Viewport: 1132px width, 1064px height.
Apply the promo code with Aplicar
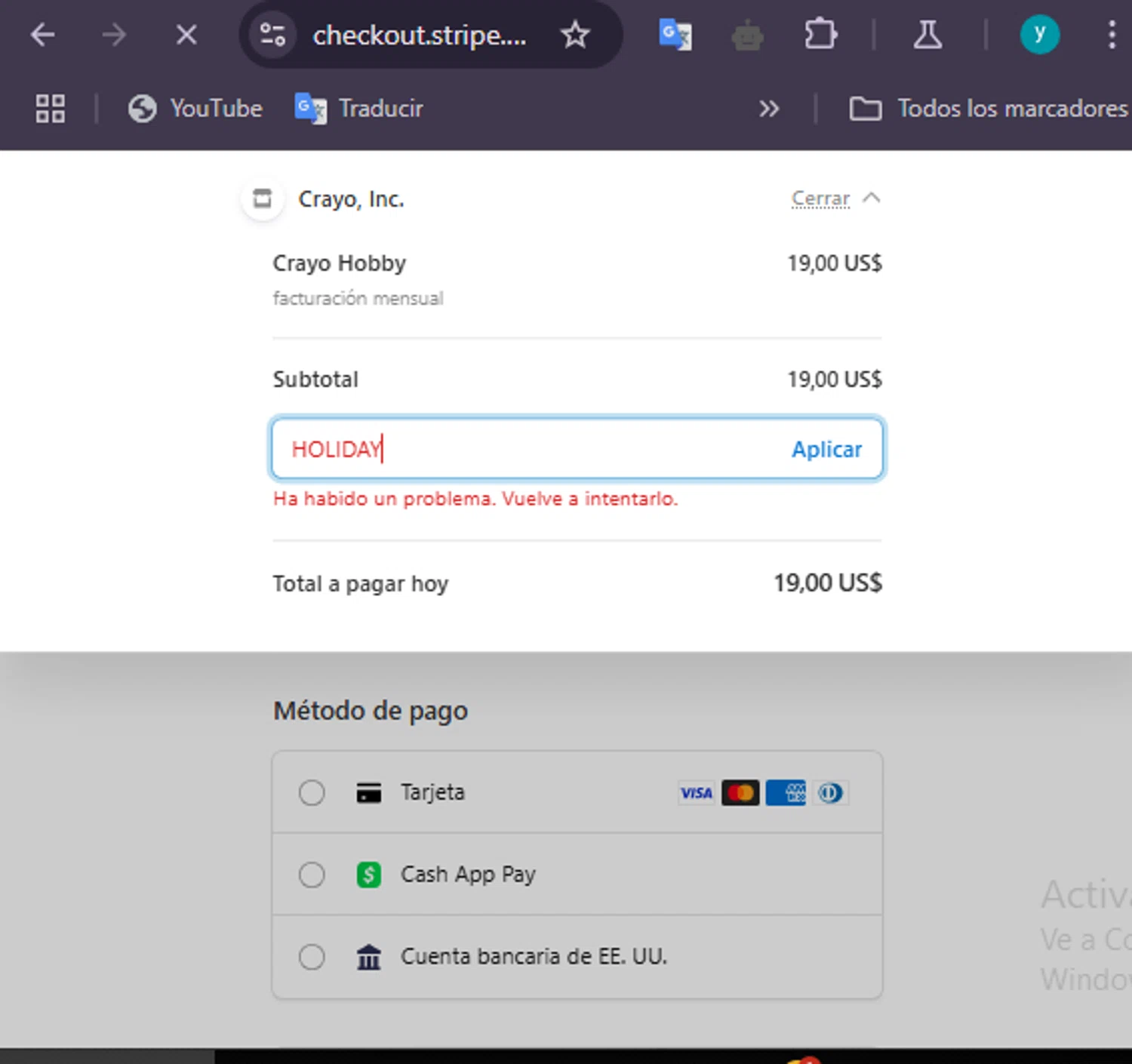[826, 449]
